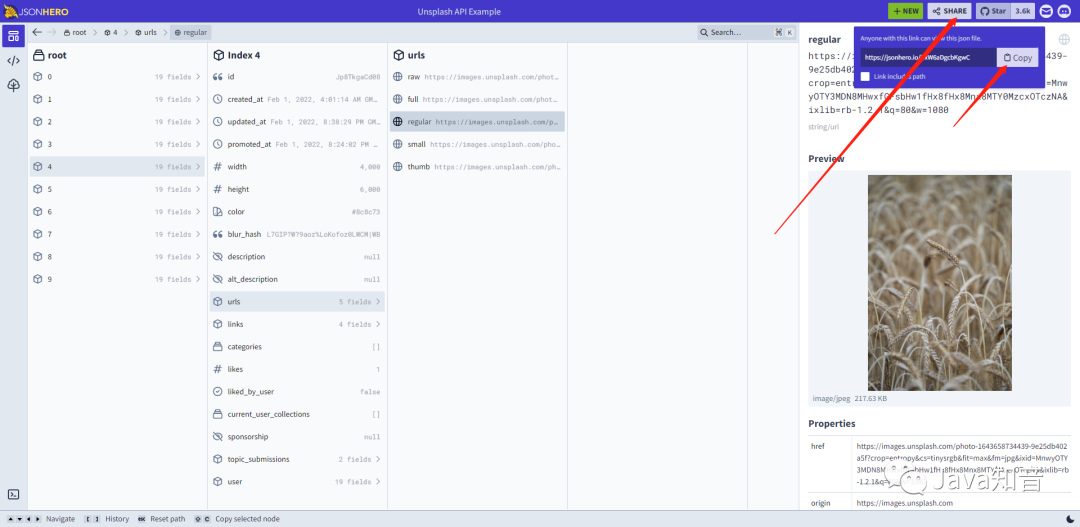This screenshot has width=1080, height=527.
Task: Click null icon of description field
Action: coord(218,256)
